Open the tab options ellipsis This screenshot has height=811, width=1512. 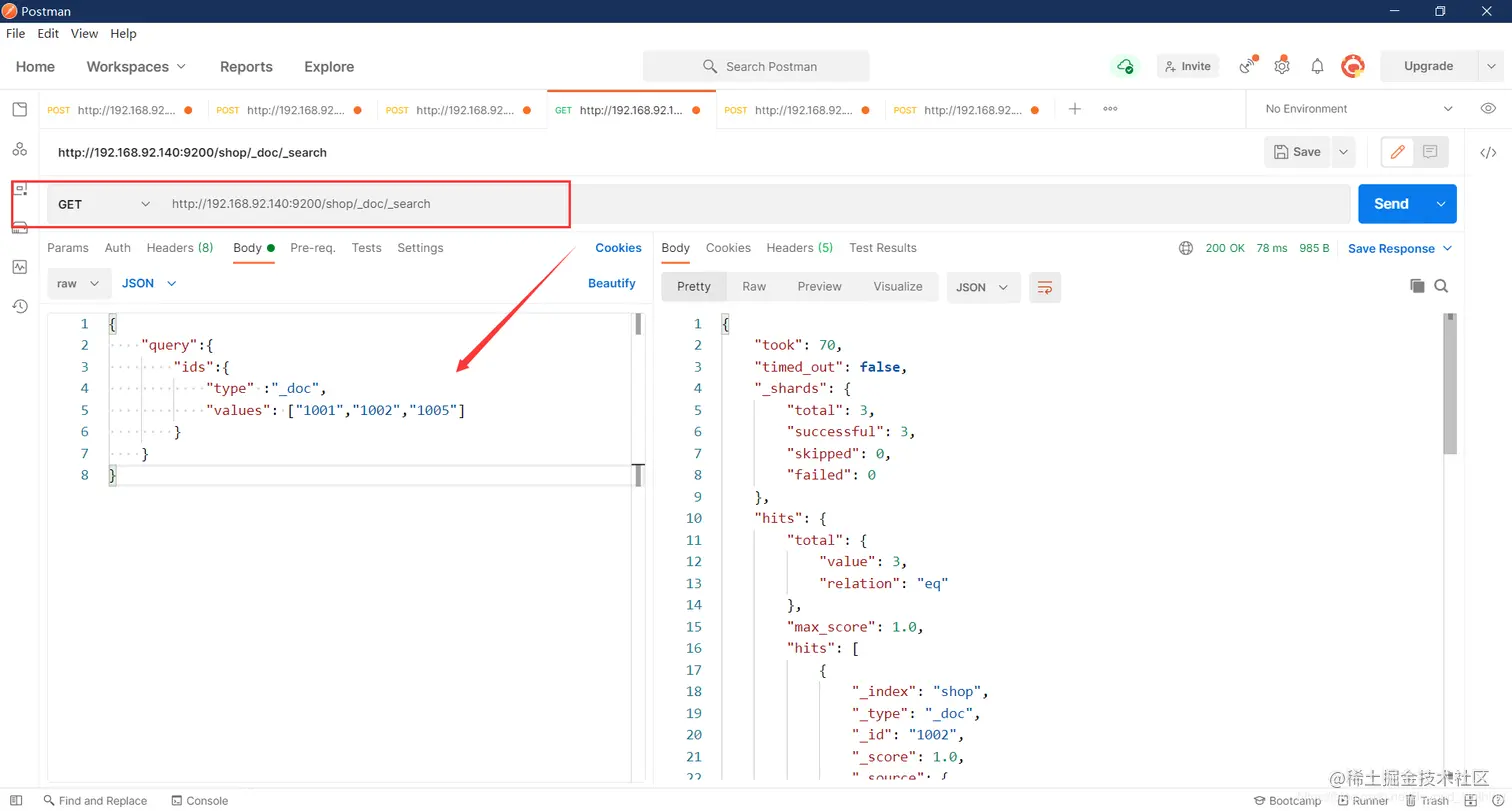click(x=1110, y=108)
